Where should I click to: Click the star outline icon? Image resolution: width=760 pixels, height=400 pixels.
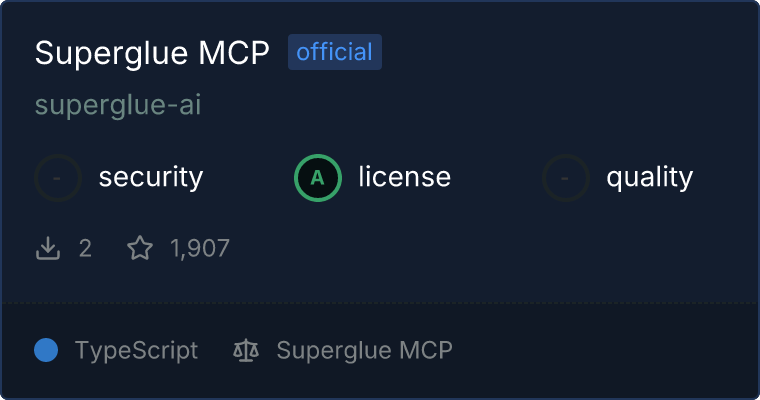140,248
